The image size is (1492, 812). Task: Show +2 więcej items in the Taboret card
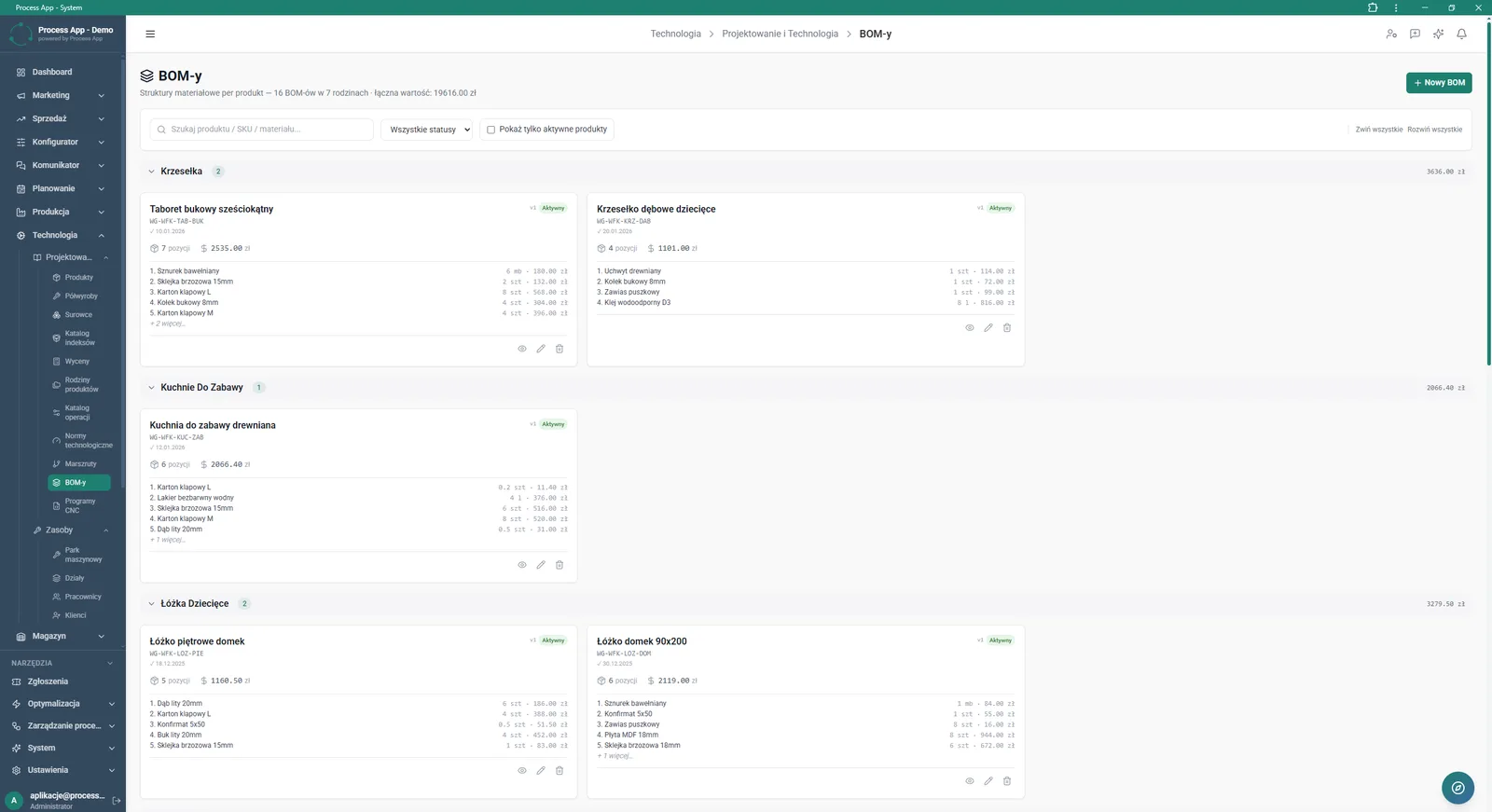168,324
